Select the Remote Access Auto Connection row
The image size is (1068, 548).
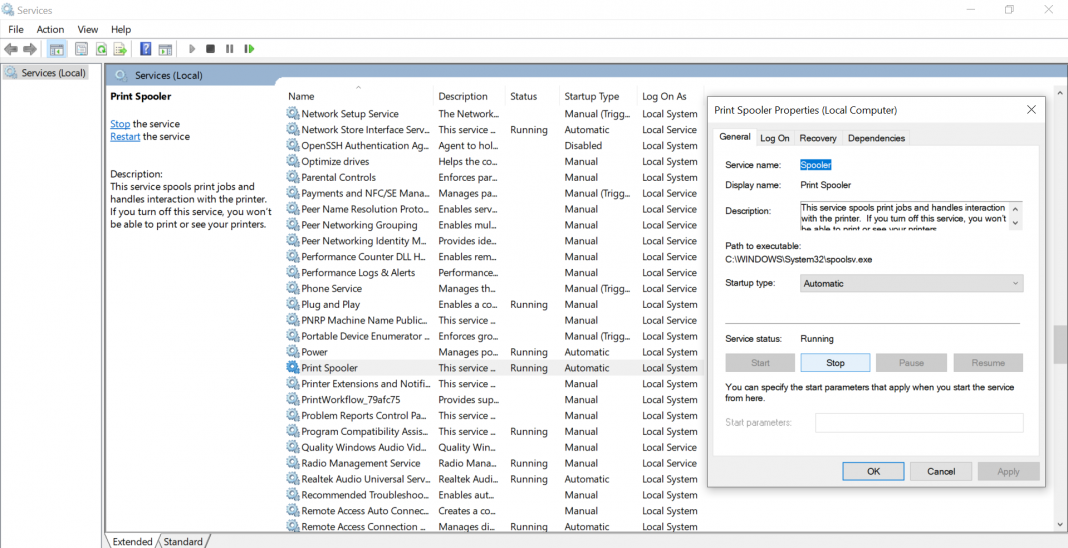[x=492, y=511]
